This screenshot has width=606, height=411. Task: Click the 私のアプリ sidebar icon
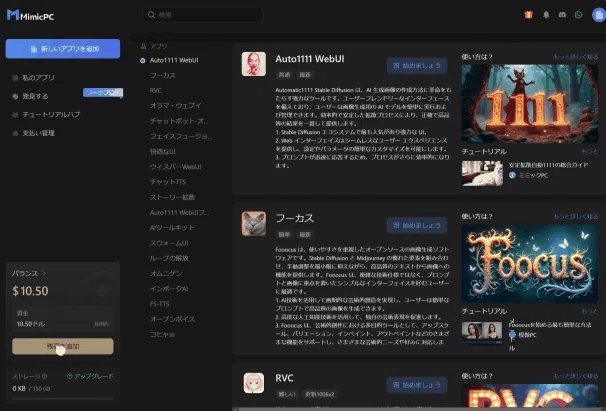[15, 78]
